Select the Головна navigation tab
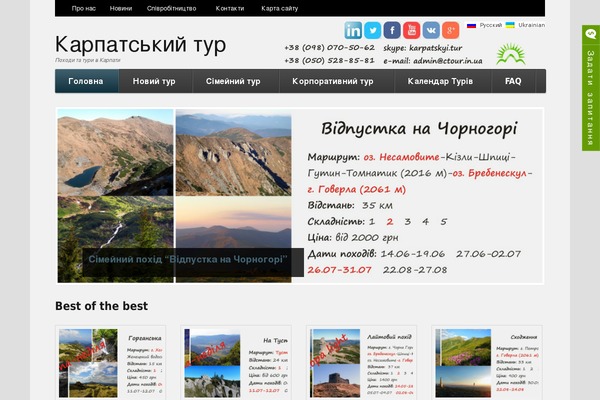Viewport: 600px width, 400px height. click(x=86, y=81)
